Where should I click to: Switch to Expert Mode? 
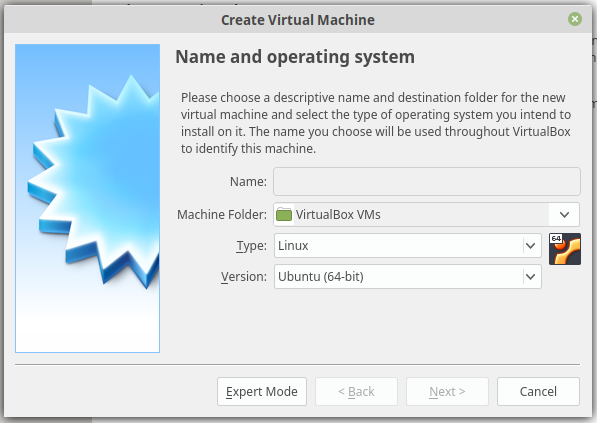click(262, 391)
